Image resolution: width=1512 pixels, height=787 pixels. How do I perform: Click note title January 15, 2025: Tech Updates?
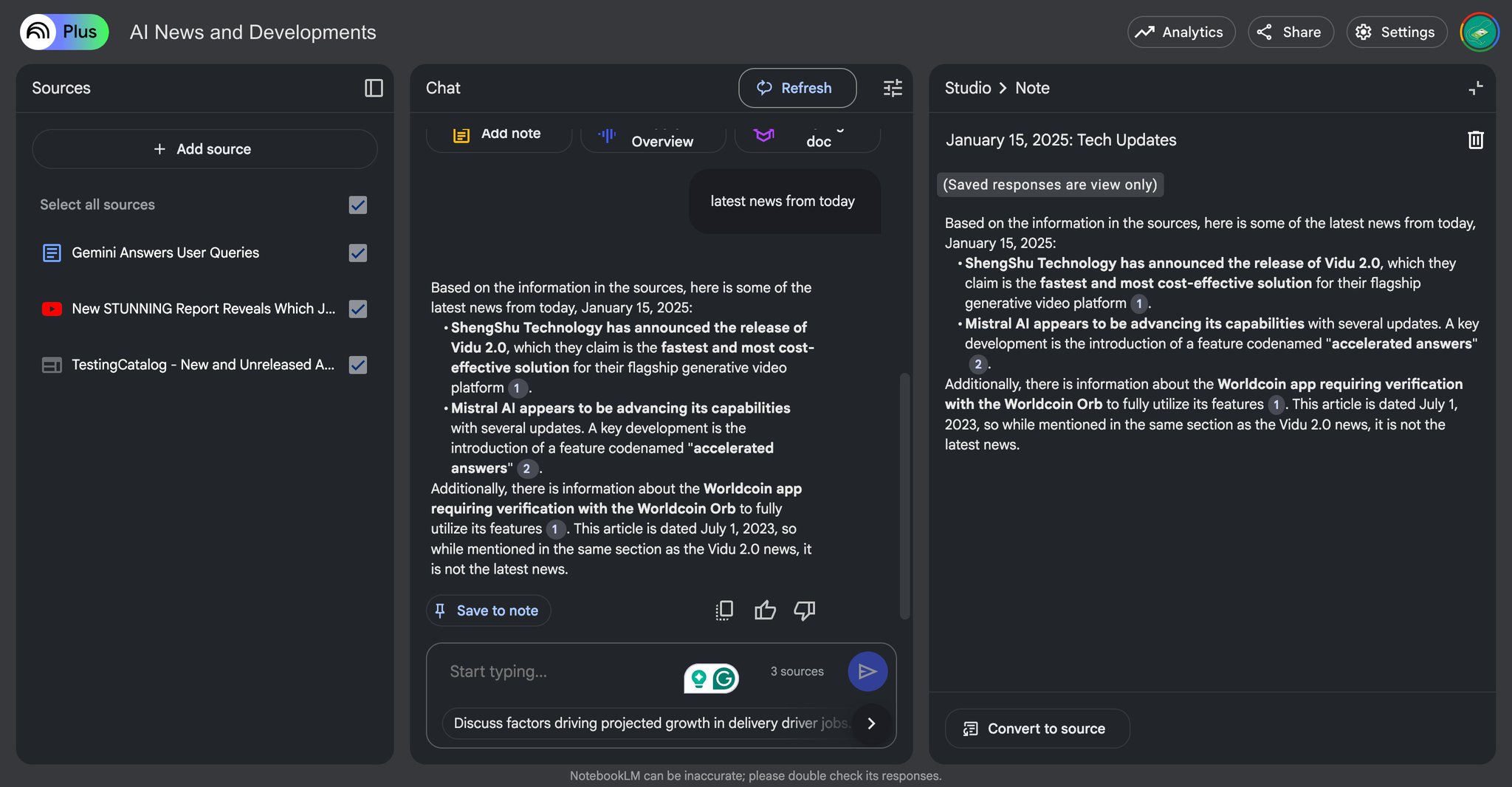point(1061,140)
